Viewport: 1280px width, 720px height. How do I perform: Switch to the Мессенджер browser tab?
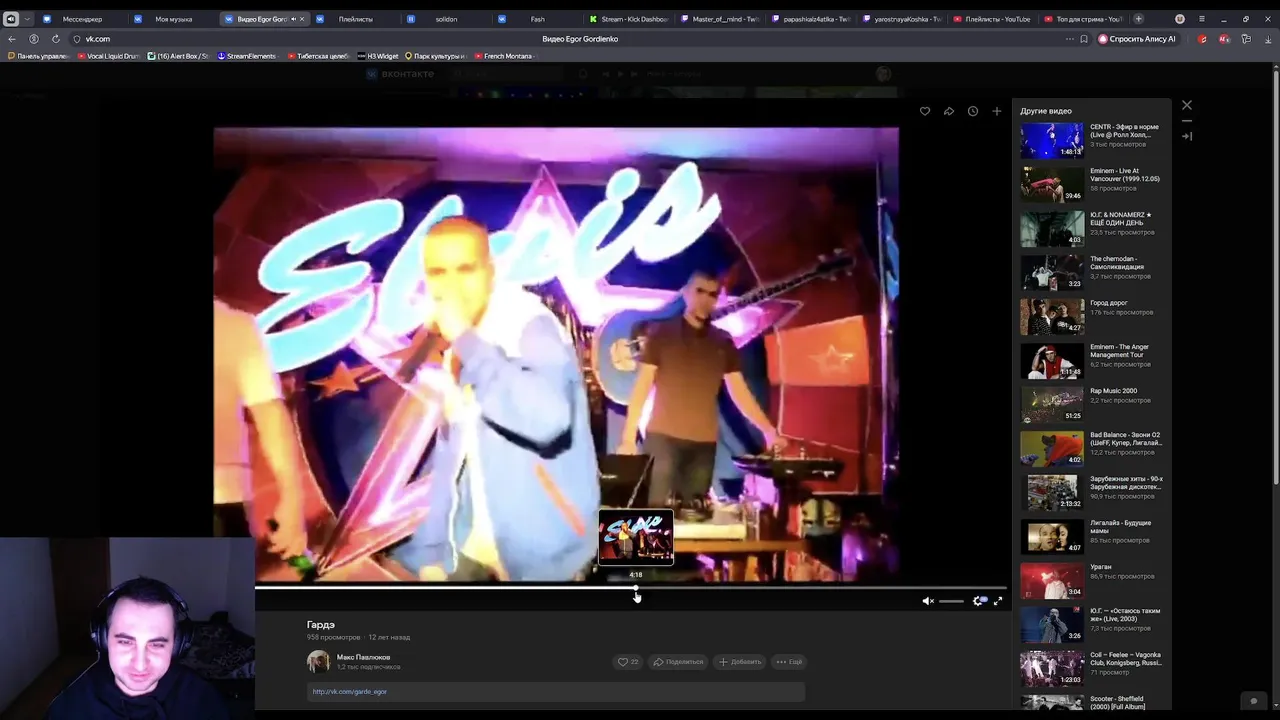(x=82, y=19)
